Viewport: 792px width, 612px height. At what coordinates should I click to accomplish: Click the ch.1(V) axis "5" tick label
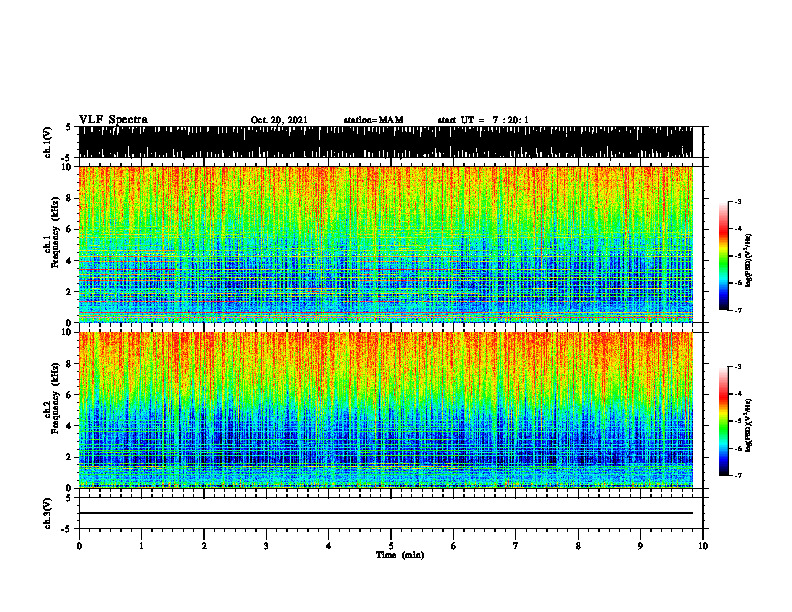[x=68, y=128]
